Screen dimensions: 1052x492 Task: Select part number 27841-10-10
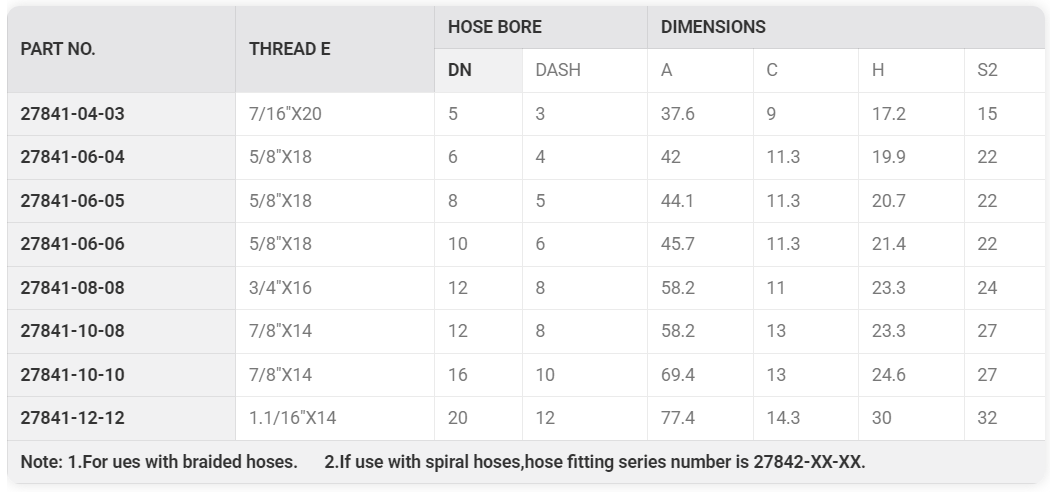point(72,375)
